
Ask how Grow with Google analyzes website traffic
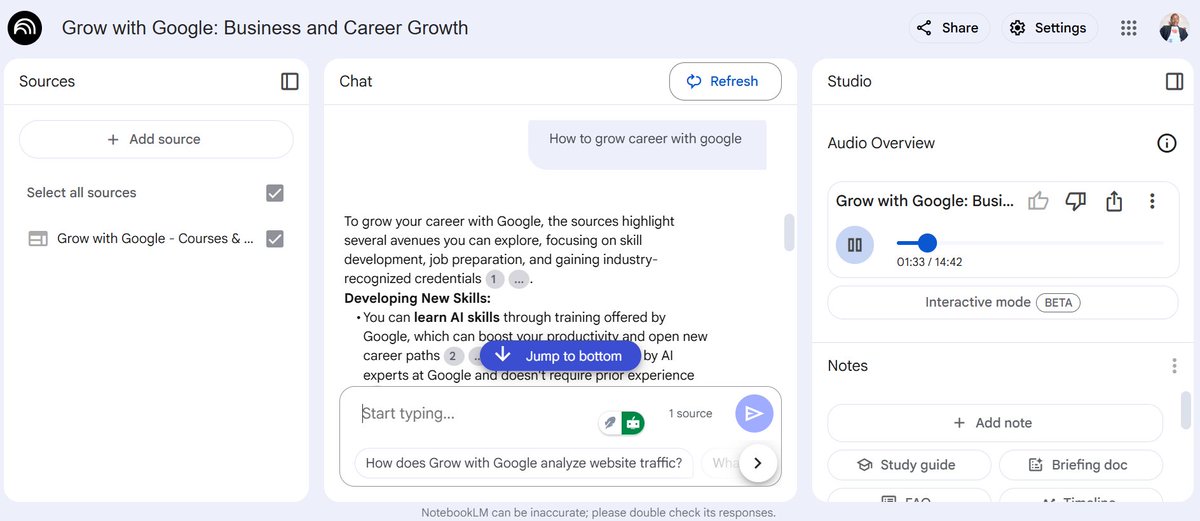coord(524,463)
